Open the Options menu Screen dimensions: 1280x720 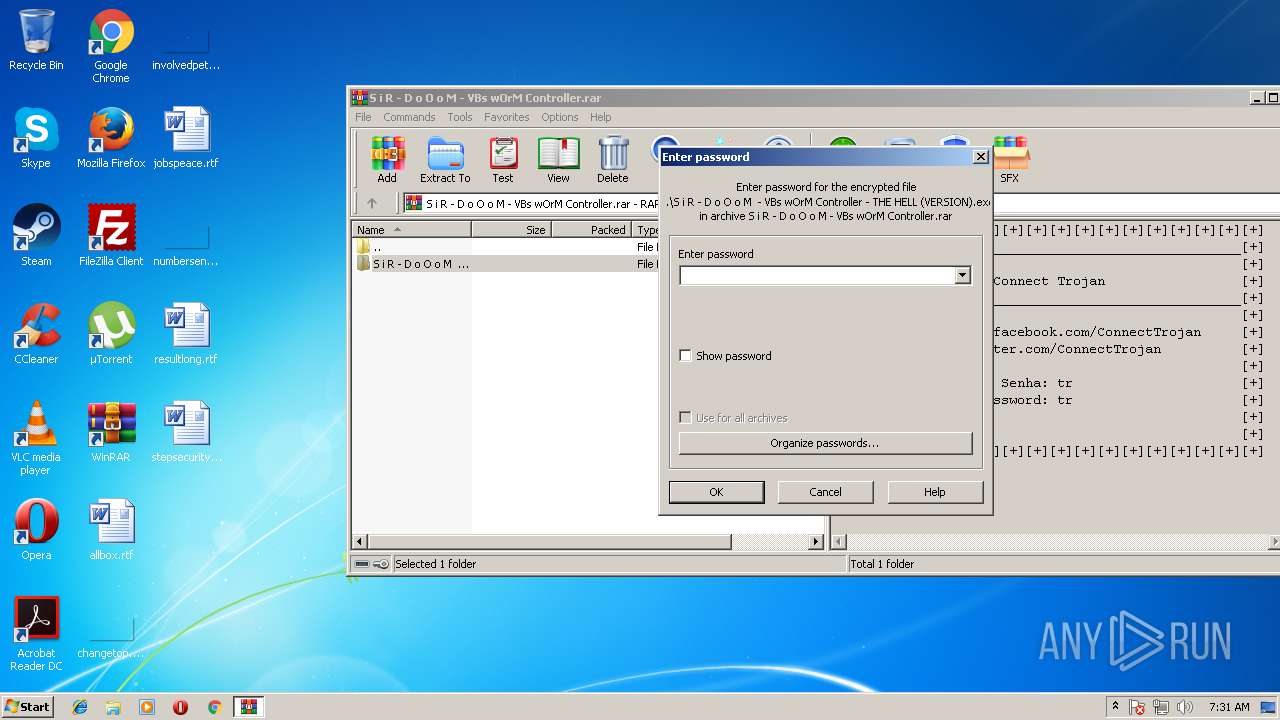click(560, 117)
